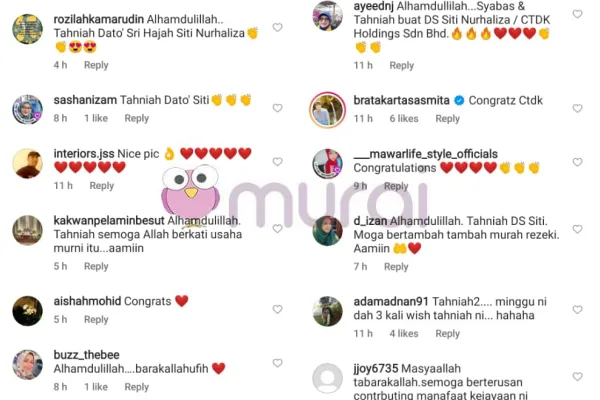Tap the heart beside sashanizam's comment
600x400 pixels.
coord(277,108)
